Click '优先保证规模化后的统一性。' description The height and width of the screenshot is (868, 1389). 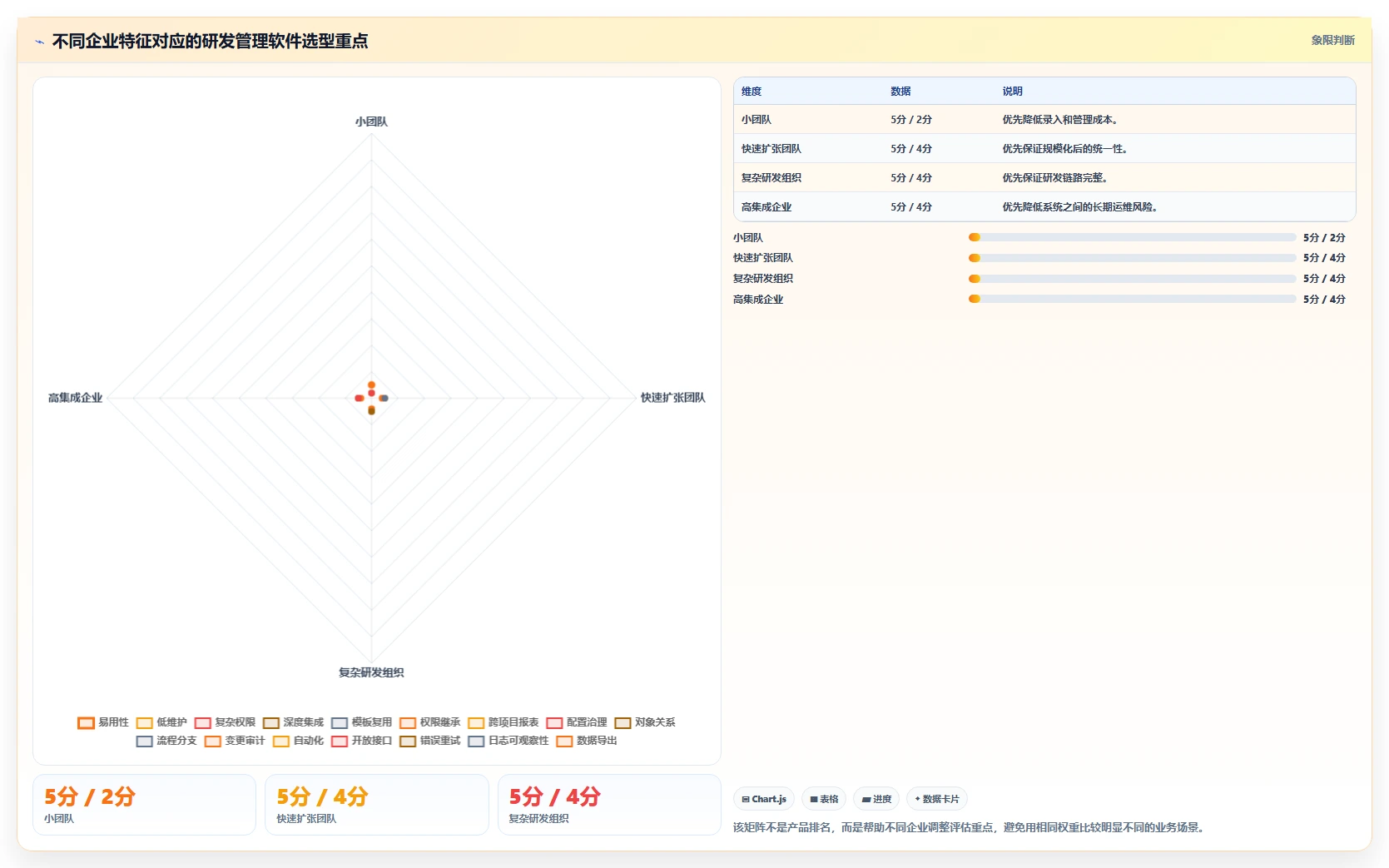click(x=1067, y=149)
